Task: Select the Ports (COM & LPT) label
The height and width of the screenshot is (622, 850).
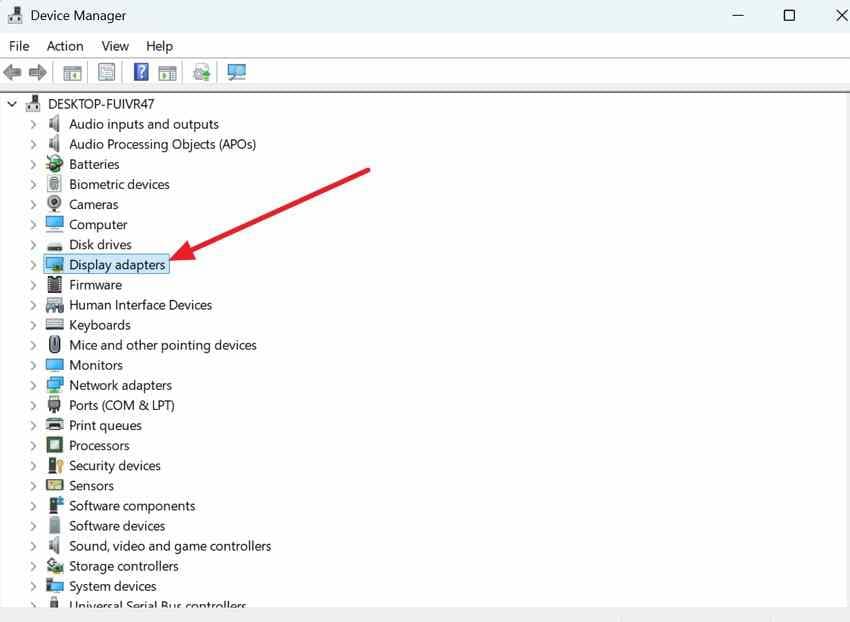Action: point(121,405)
